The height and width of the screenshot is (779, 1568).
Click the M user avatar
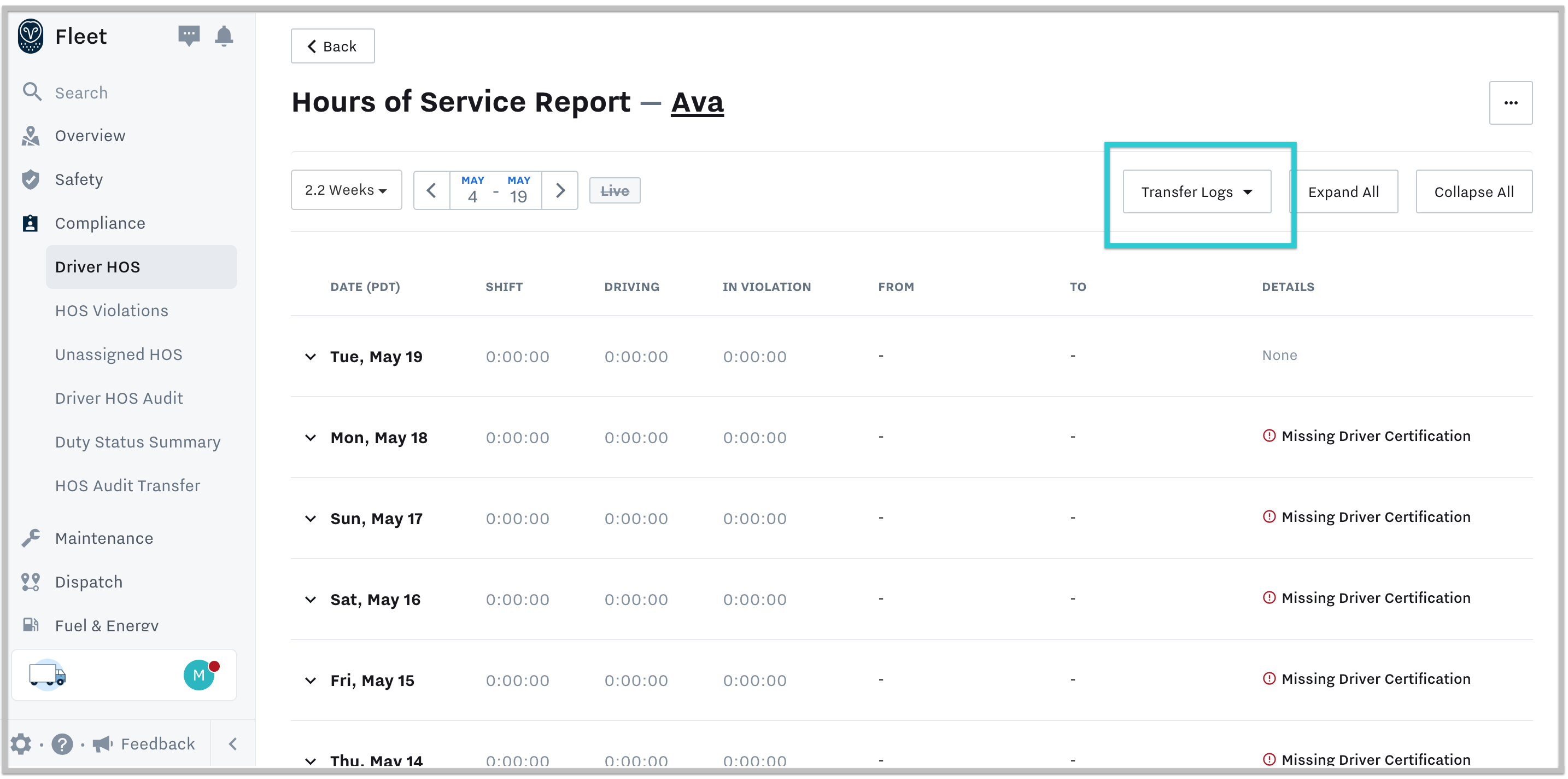[x=199, y=675]
